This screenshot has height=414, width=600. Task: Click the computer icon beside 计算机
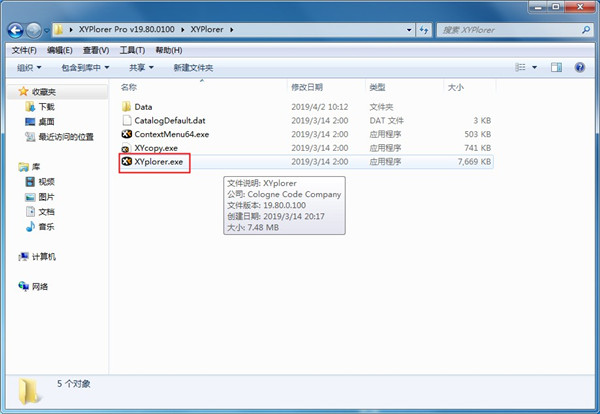pos(23,256)
